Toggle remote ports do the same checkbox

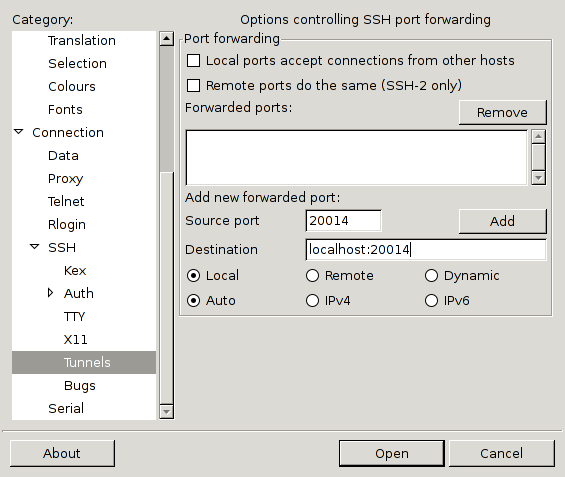coord(193,86)
